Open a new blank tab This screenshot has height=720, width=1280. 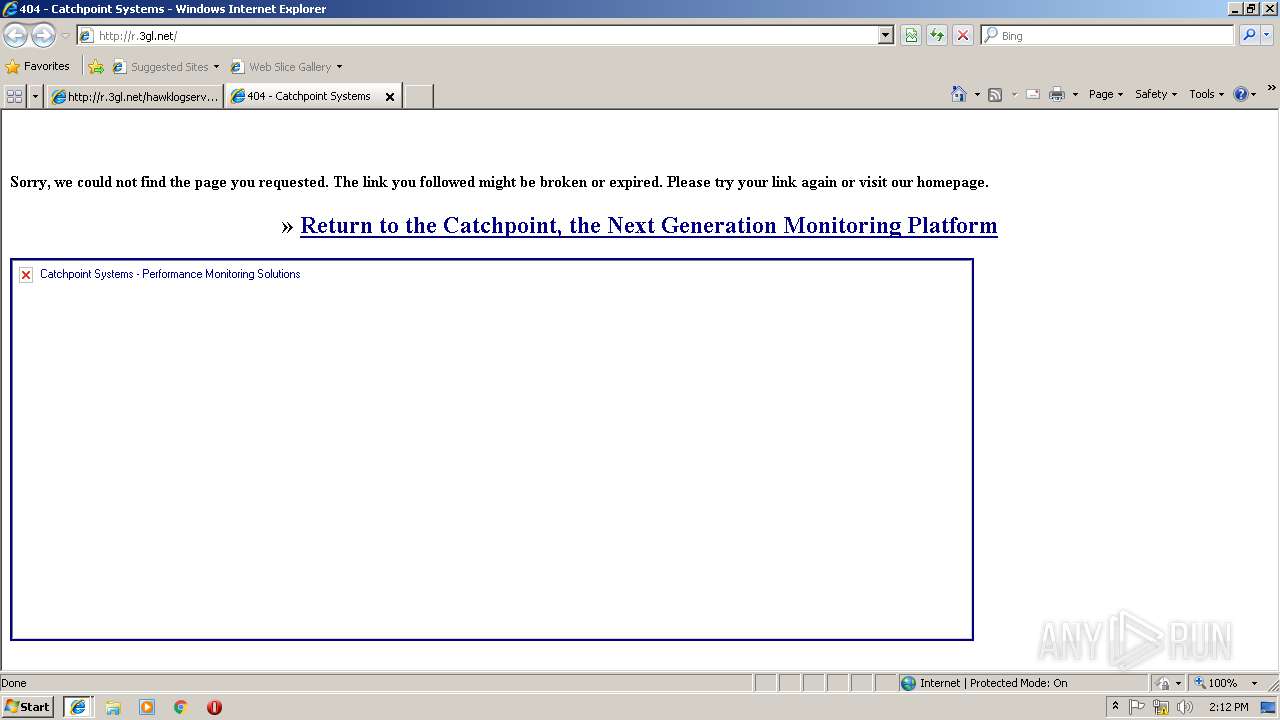pos(418,96)
